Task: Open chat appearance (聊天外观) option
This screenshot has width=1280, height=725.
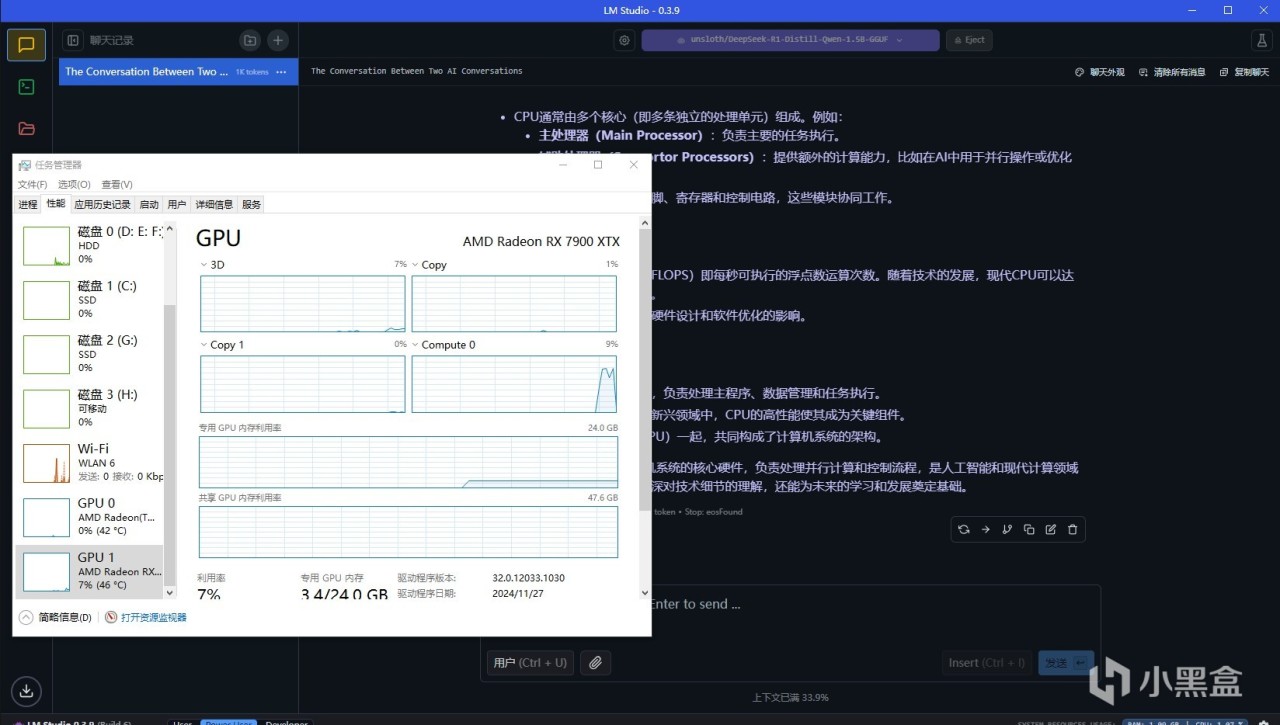Action: point(1099,72)
